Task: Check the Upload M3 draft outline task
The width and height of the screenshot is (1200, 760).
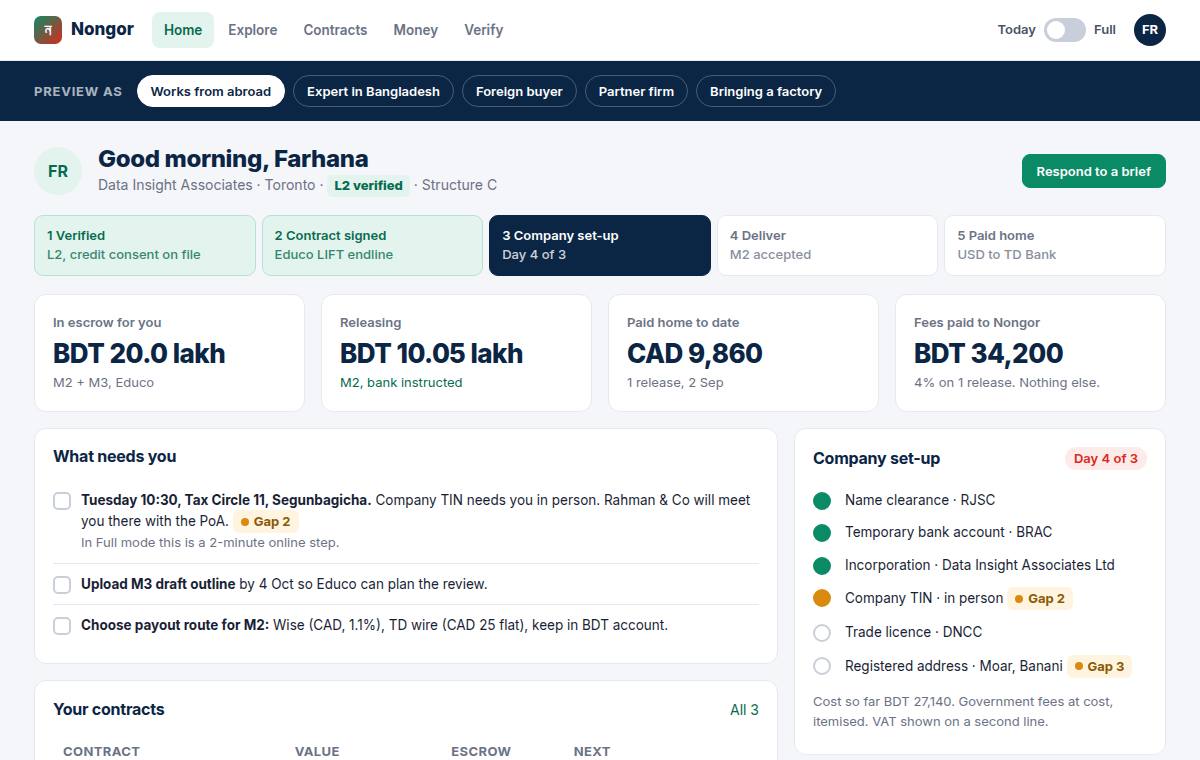Action: click(62, 585)
